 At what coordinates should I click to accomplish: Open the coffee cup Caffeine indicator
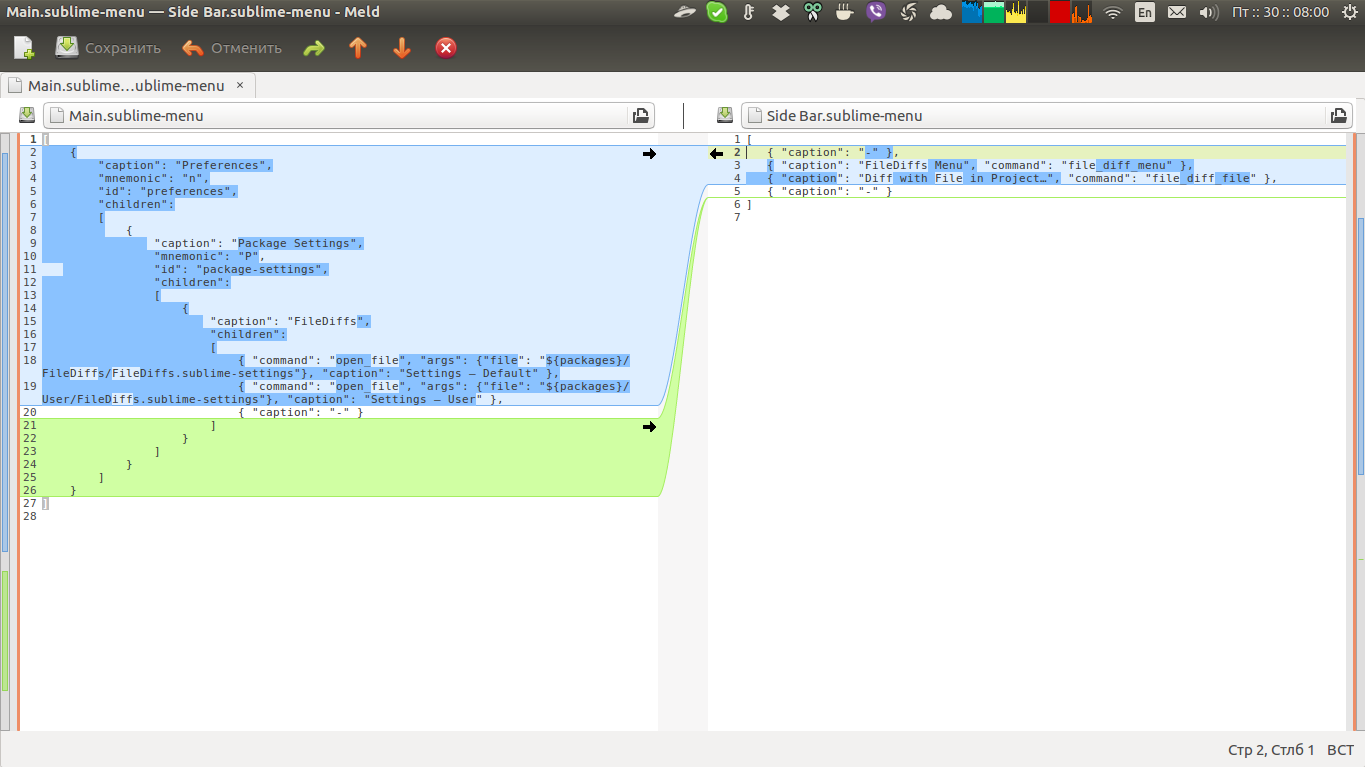(845, 12)
